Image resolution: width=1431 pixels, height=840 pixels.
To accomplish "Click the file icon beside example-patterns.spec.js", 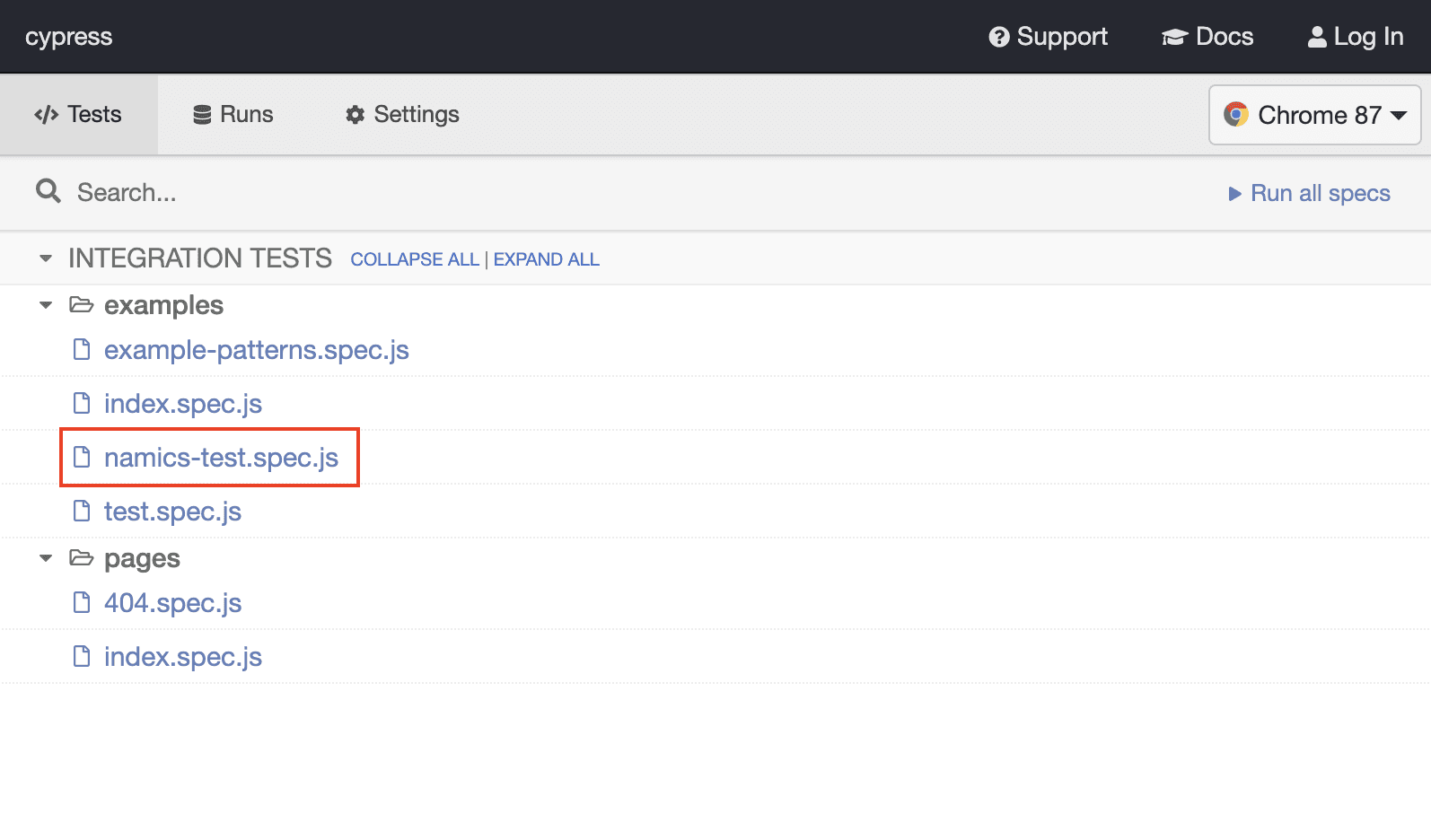I will pyautogui.click(x=82, y=349).
